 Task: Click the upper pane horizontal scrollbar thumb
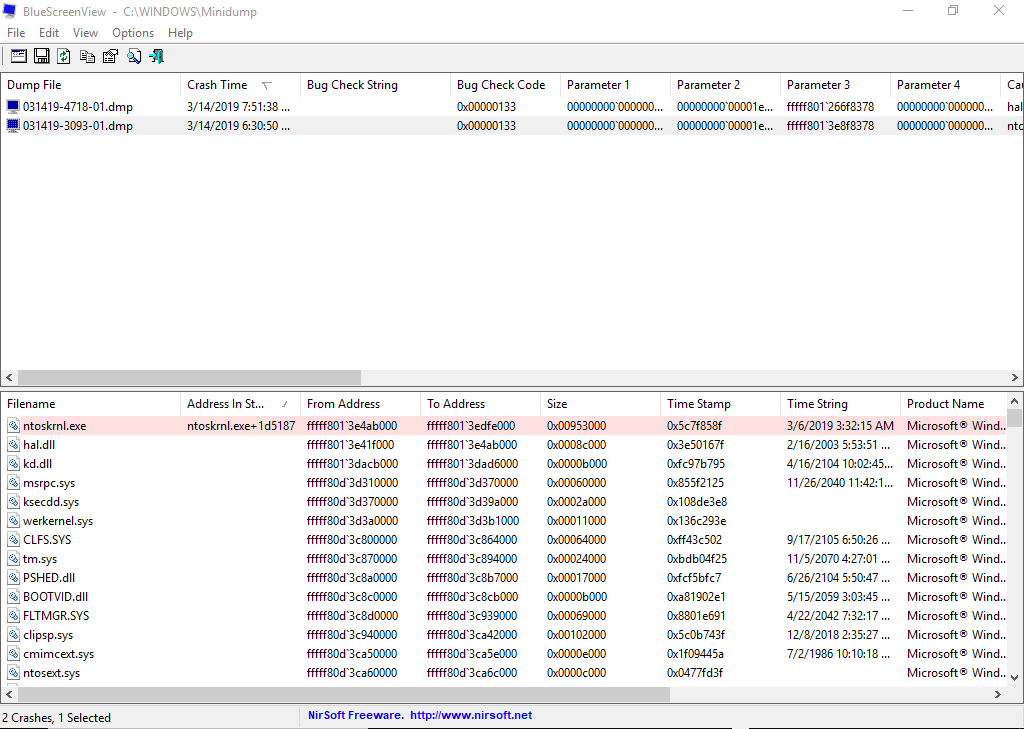tap(189, 378)
